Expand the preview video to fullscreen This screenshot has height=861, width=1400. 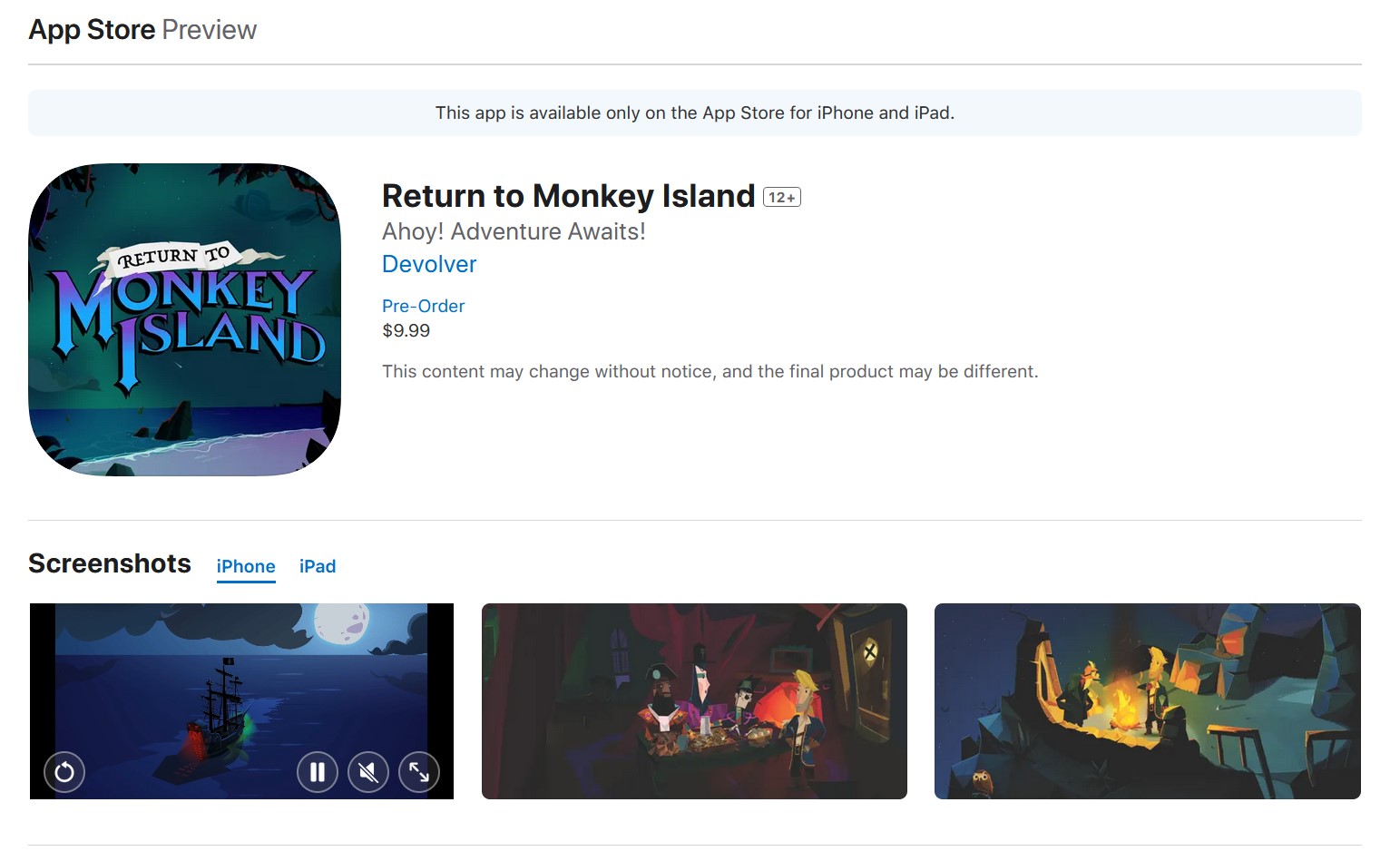click(x=419, y=772)
